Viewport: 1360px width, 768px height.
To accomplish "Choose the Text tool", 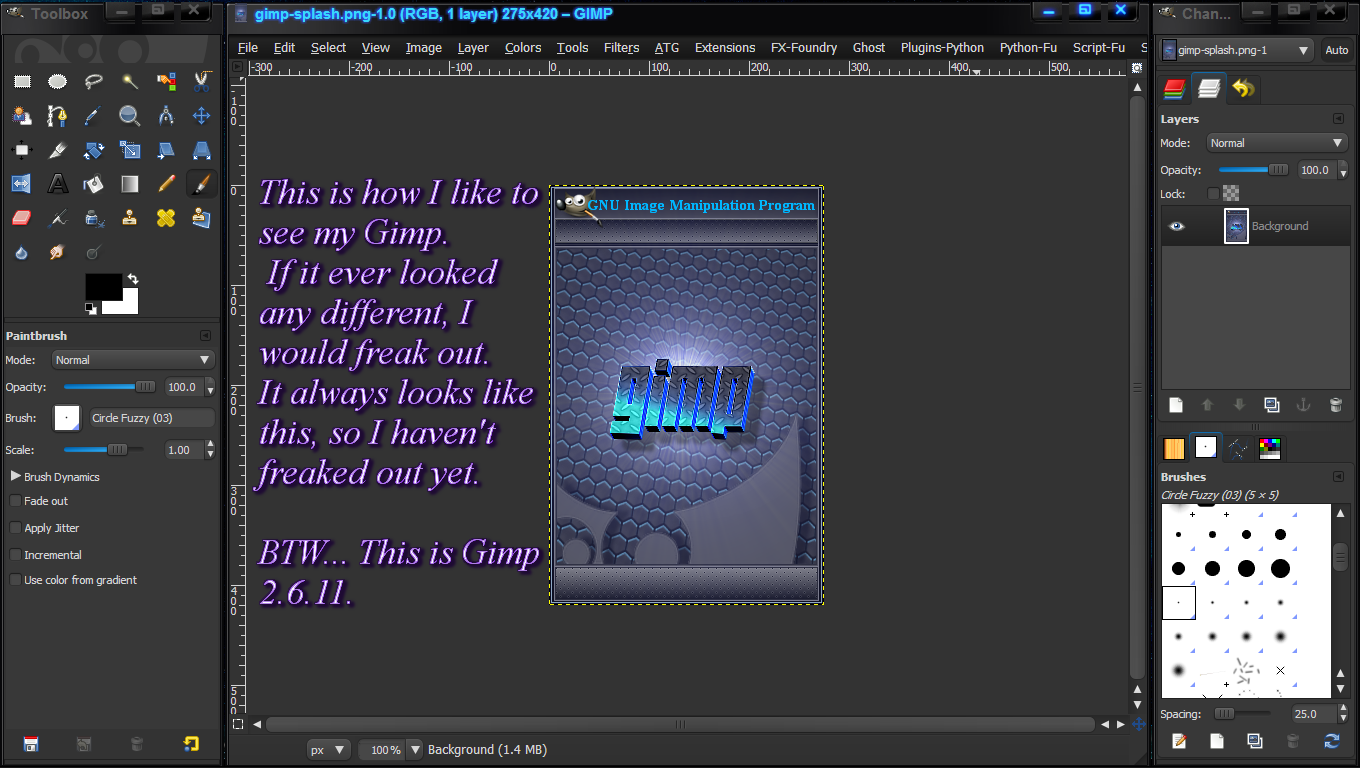I will 58,184.
